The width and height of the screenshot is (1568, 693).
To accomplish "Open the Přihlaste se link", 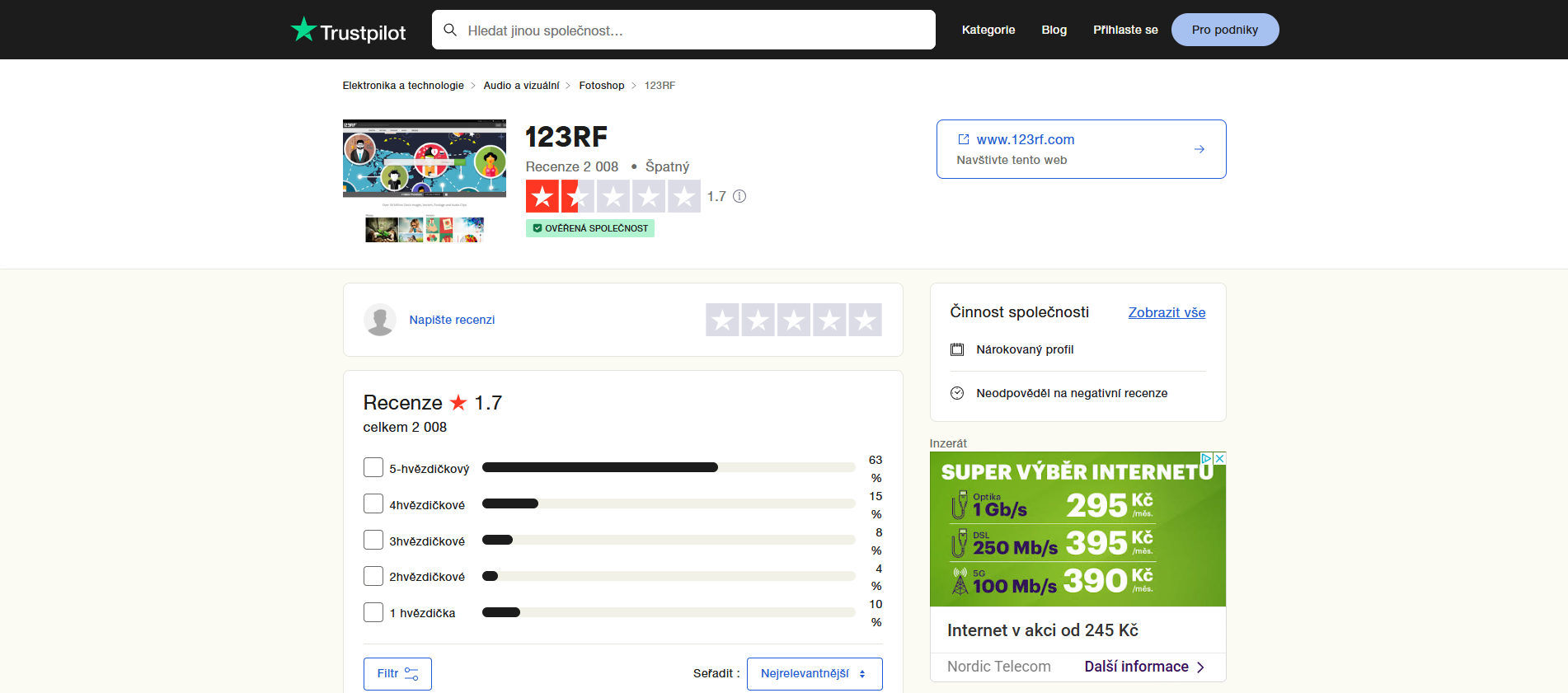I will point(1125,30).
